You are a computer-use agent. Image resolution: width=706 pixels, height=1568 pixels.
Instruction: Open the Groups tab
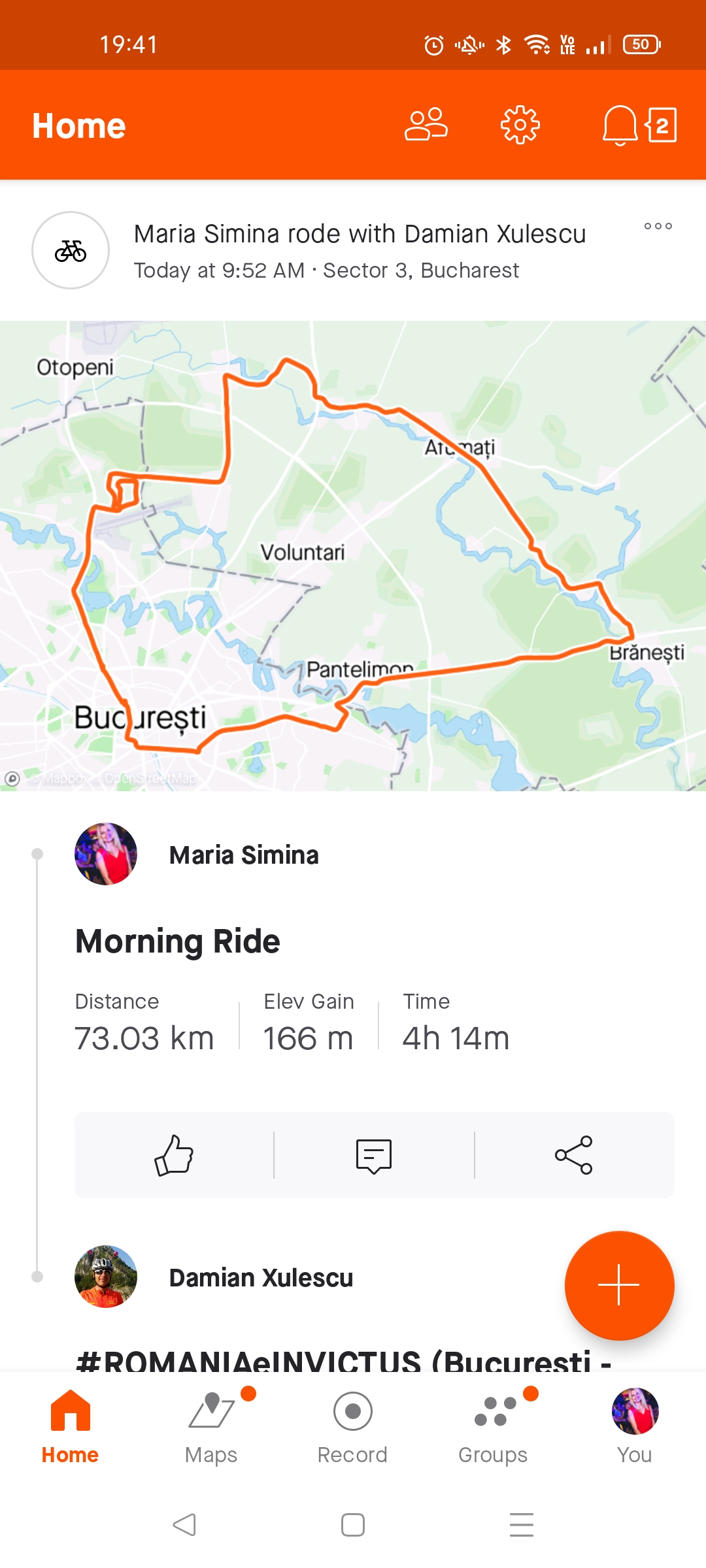tap(493, 1427)
